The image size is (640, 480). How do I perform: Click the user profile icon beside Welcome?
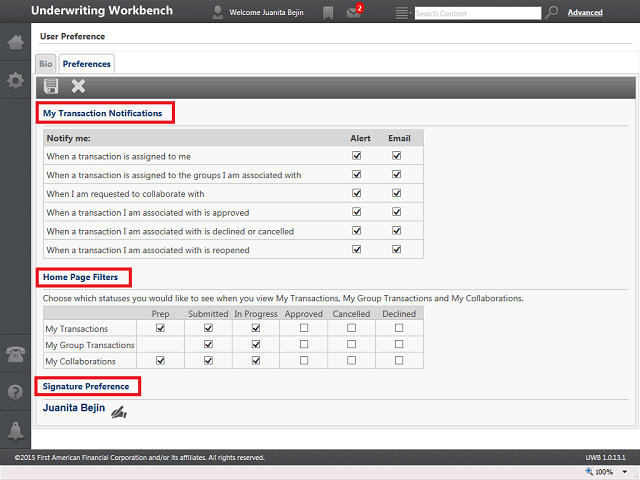tap(218, 13)
